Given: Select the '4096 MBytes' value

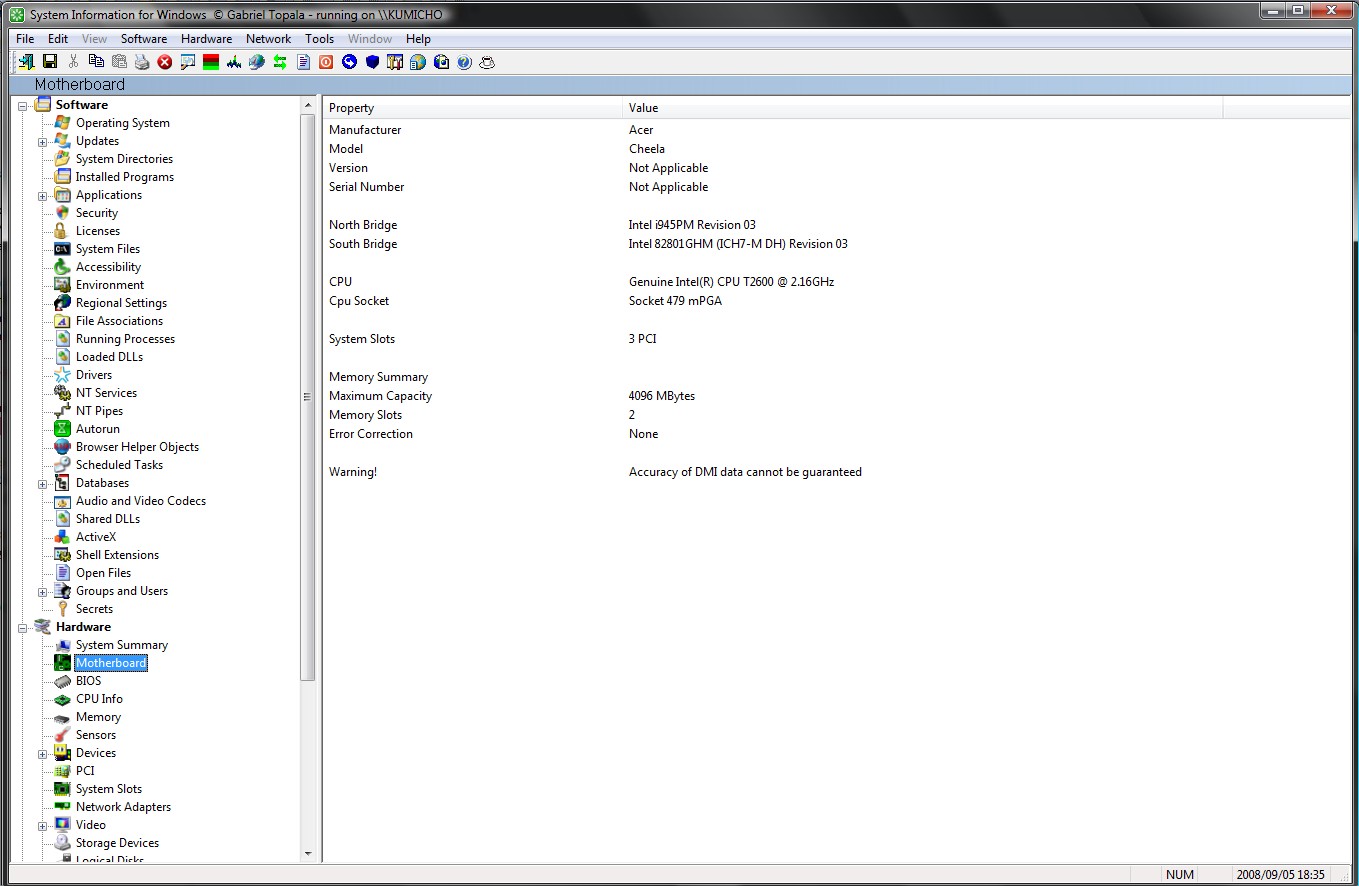Looking at the screenshot, I should 662,396.
